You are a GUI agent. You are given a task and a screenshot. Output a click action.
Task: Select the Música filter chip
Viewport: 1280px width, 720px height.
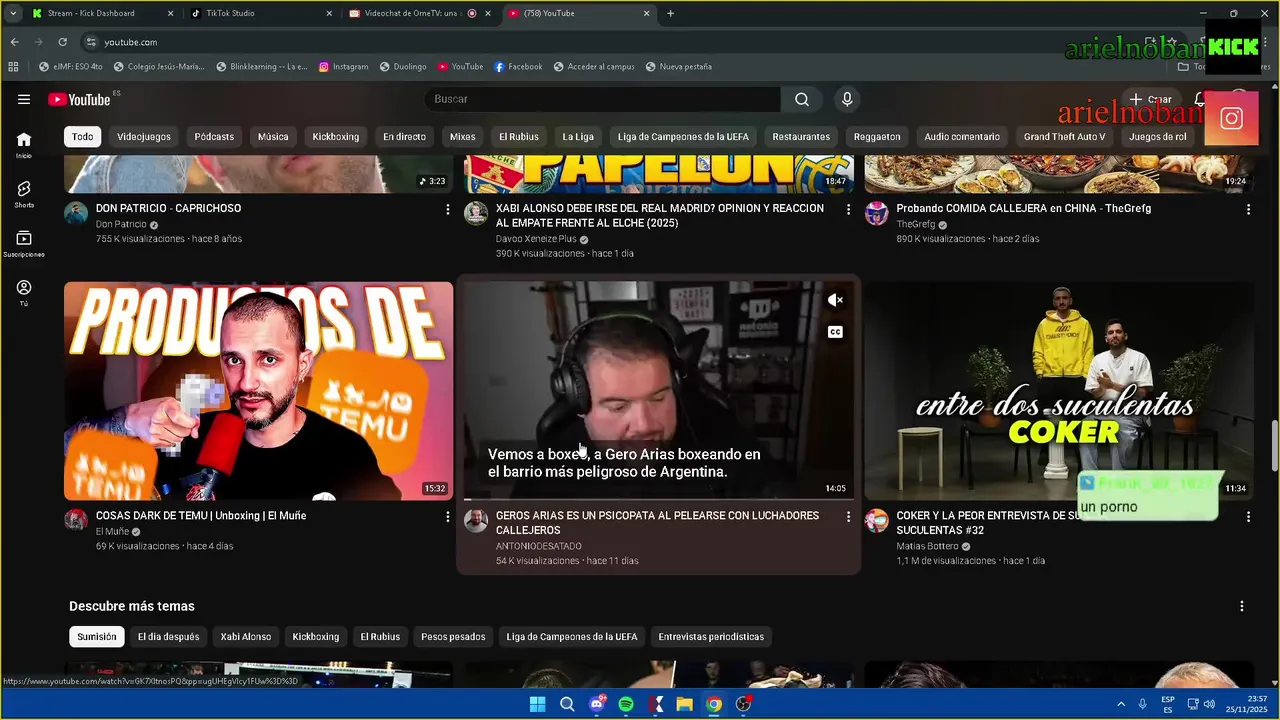tap(273, 137)
